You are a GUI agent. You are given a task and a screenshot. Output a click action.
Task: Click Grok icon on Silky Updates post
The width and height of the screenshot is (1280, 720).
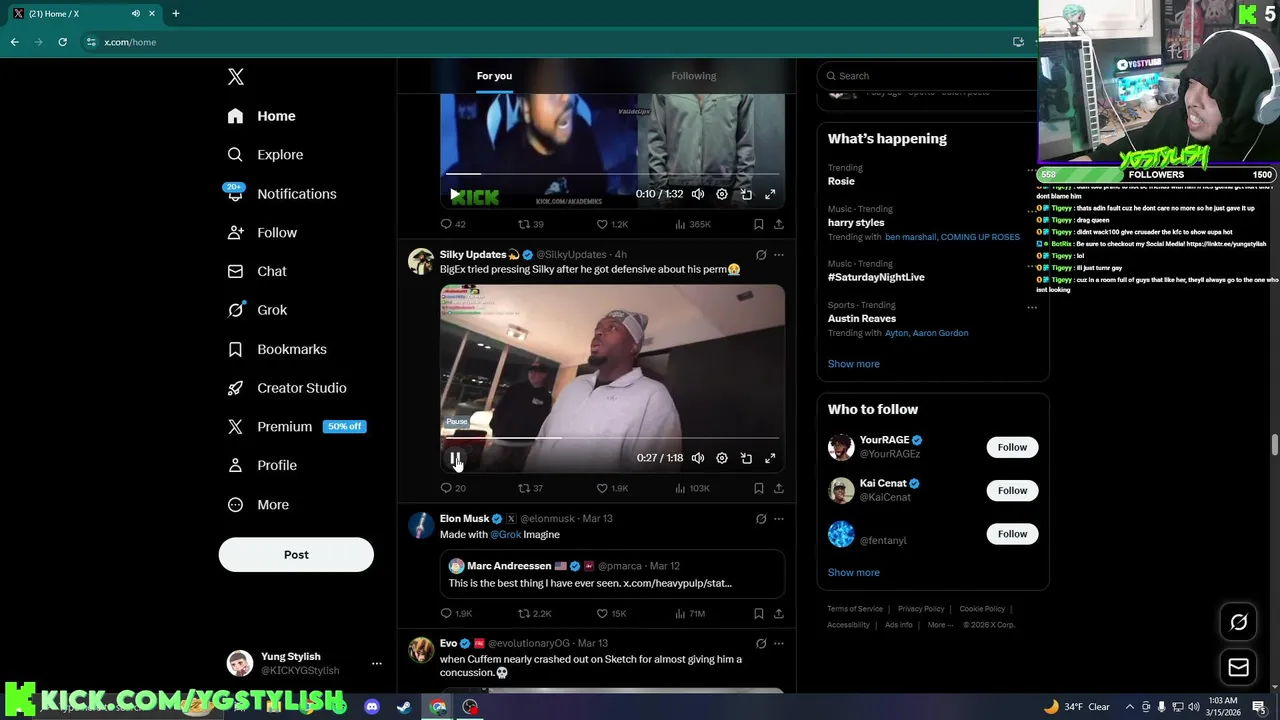[761, 255]
